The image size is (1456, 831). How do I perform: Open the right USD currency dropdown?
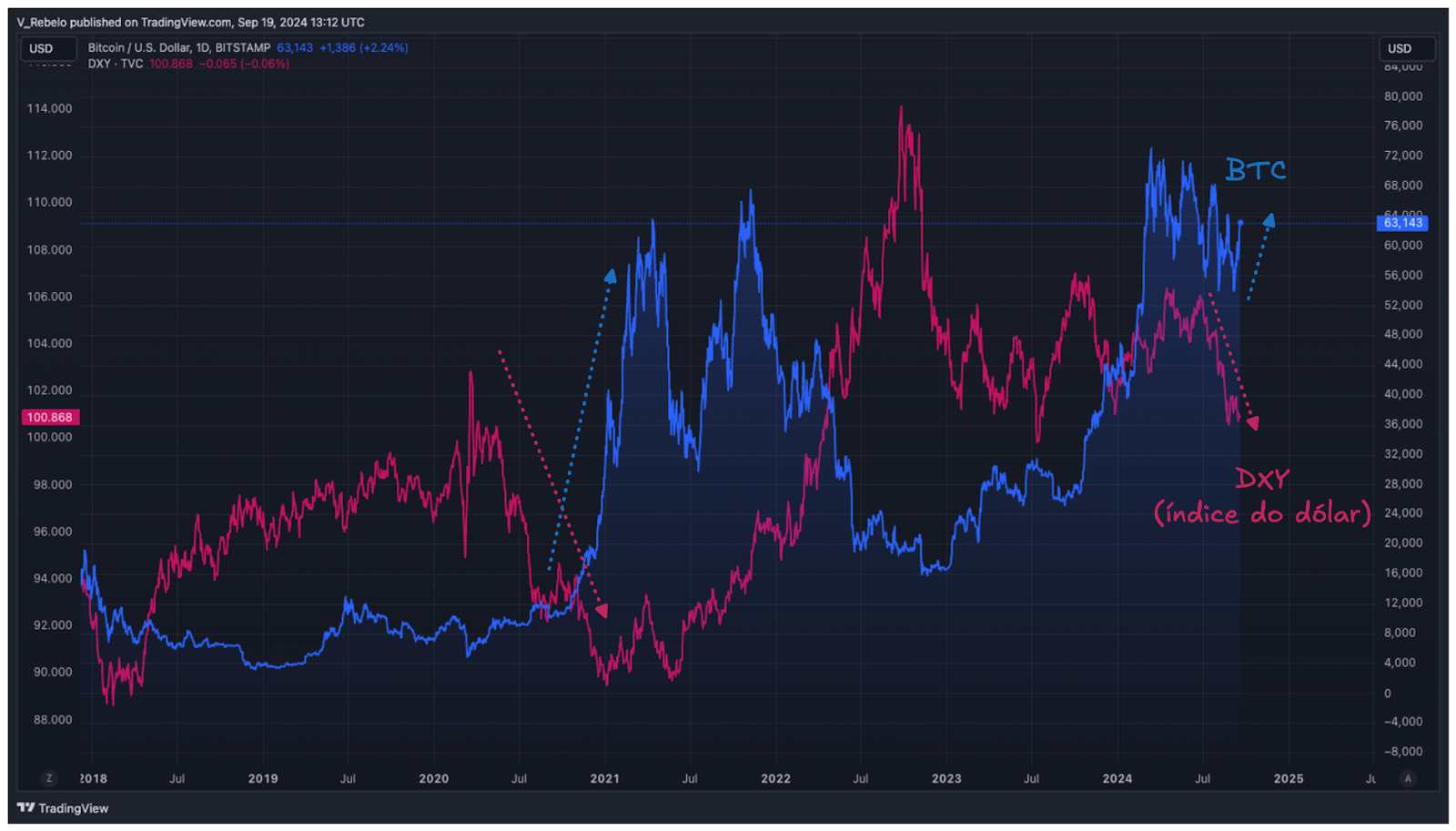point(1400,48)
